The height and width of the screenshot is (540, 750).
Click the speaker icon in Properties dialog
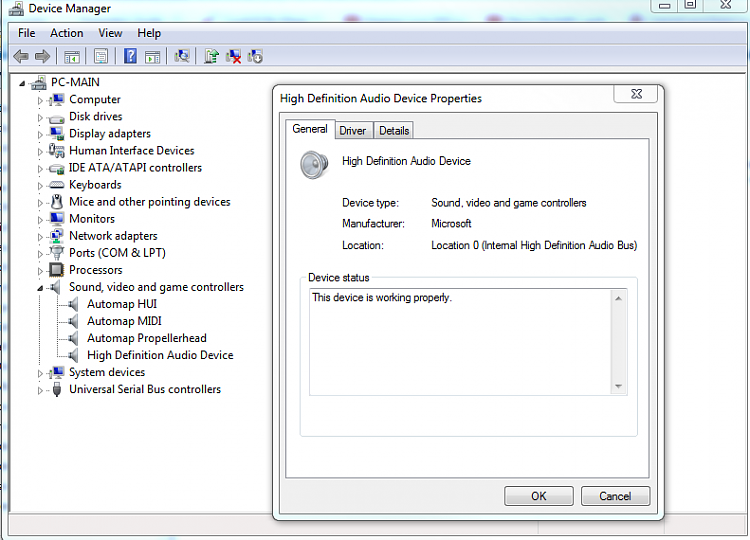coord(314,164)
